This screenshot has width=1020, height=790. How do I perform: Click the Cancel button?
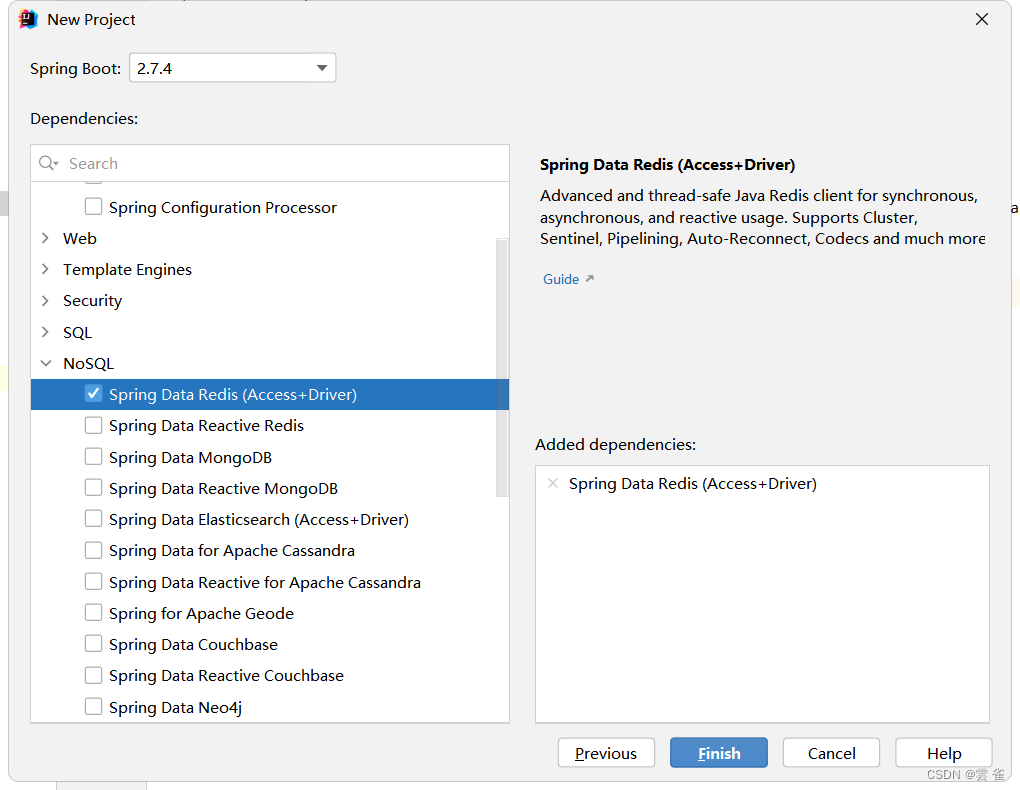[x=831, y=753]
